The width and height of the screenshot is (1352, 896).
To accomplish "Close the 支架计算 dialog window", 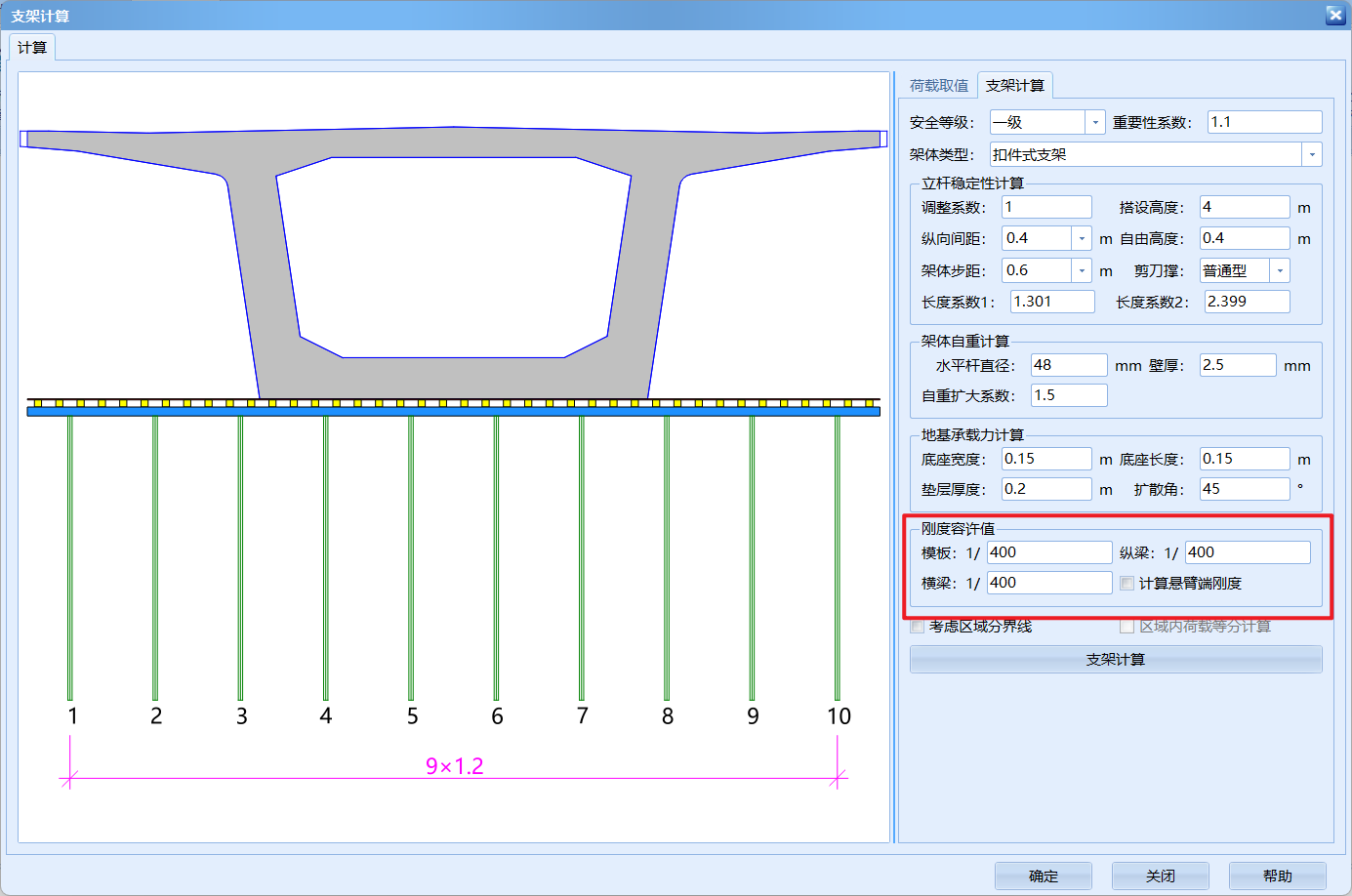I will coord(1334,15).
